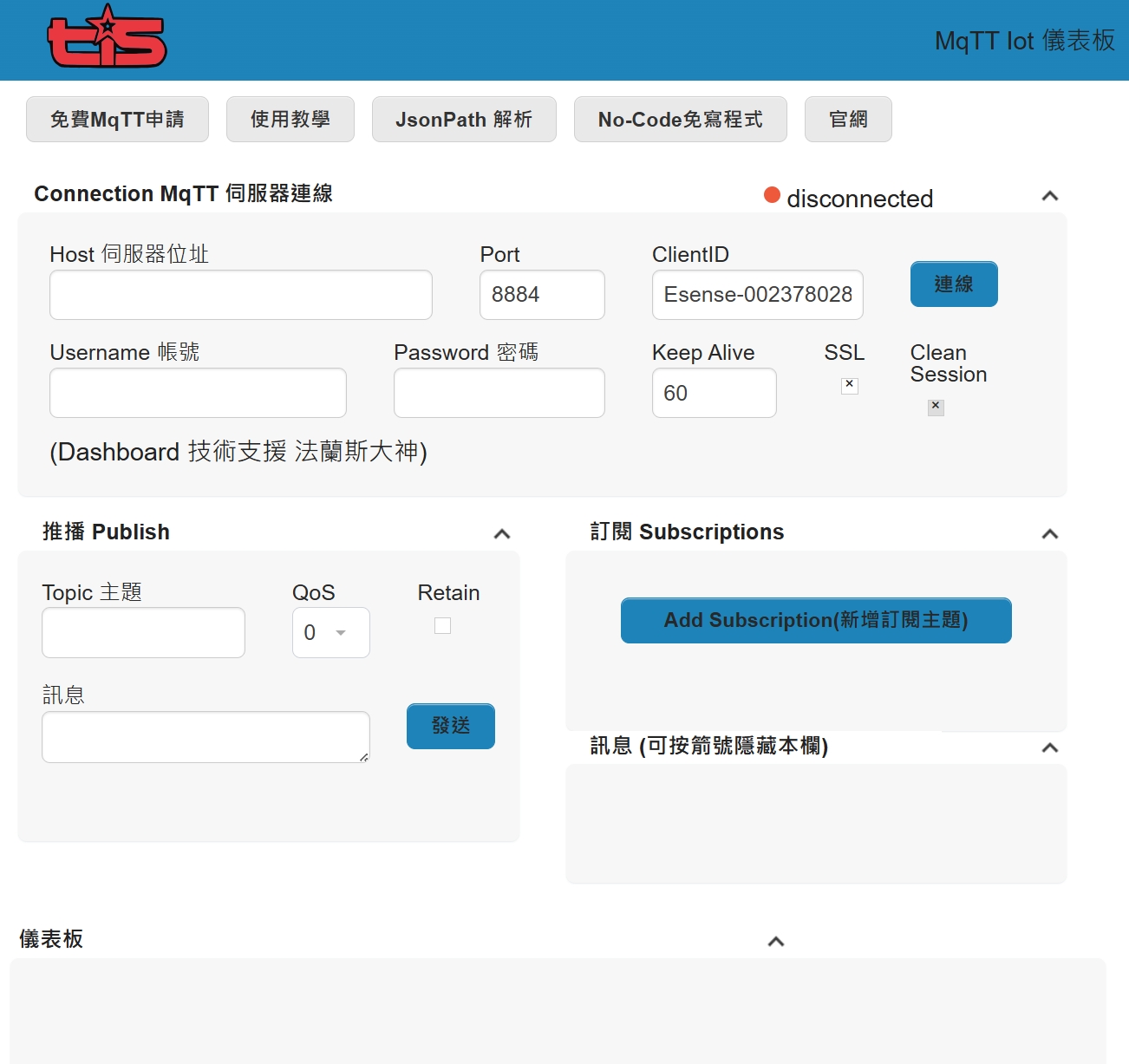Open the 官網 official site
This screenshot has height=1064, width=1129.
(848, 119)
